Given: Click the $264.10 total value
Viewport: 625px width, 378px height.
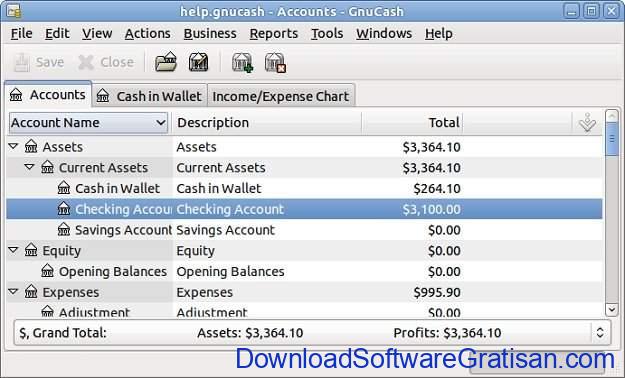Looking at the screenshot, I should pos(437,188).
